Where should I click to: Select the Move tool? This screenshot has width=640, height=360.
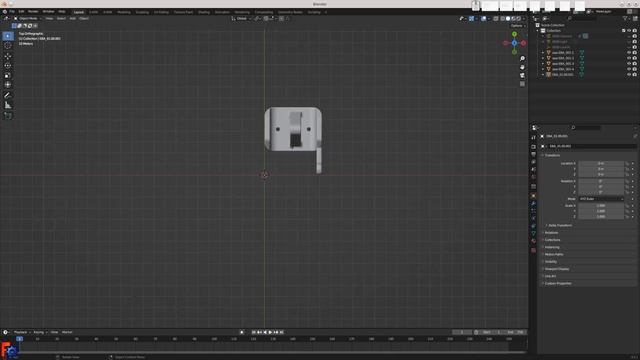8,56
